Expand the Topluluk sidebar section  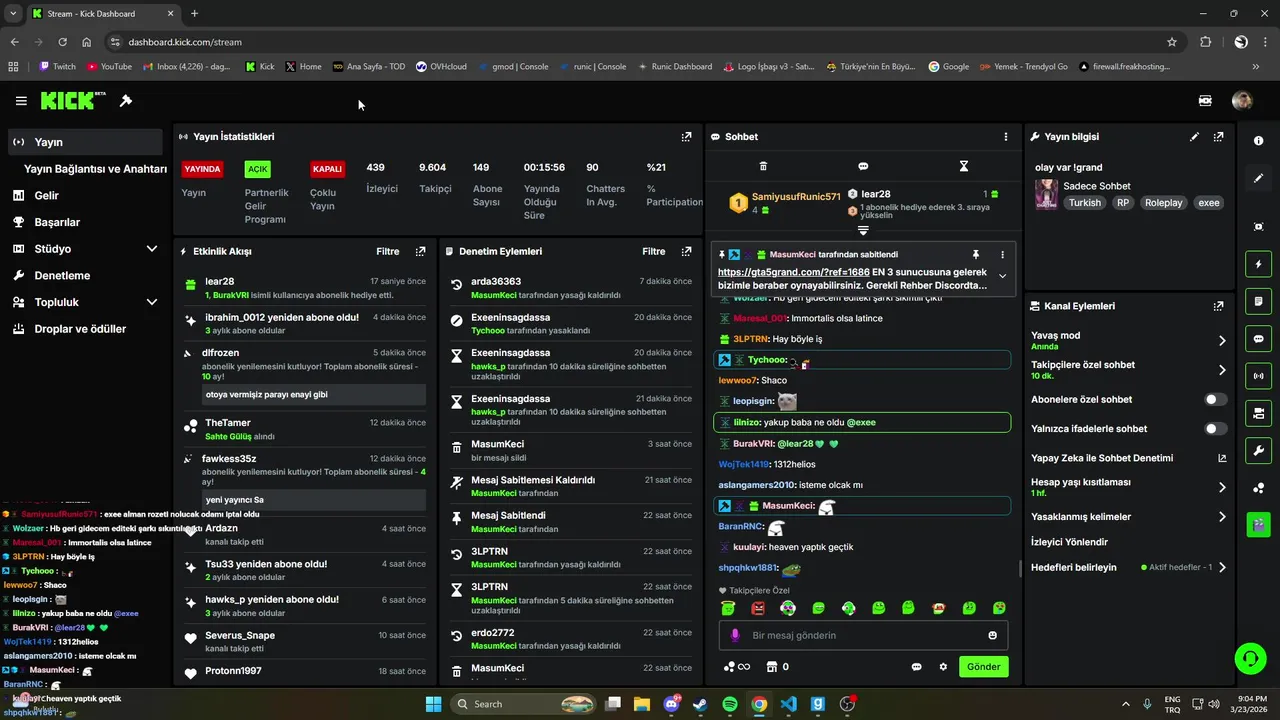pos(152,302)
